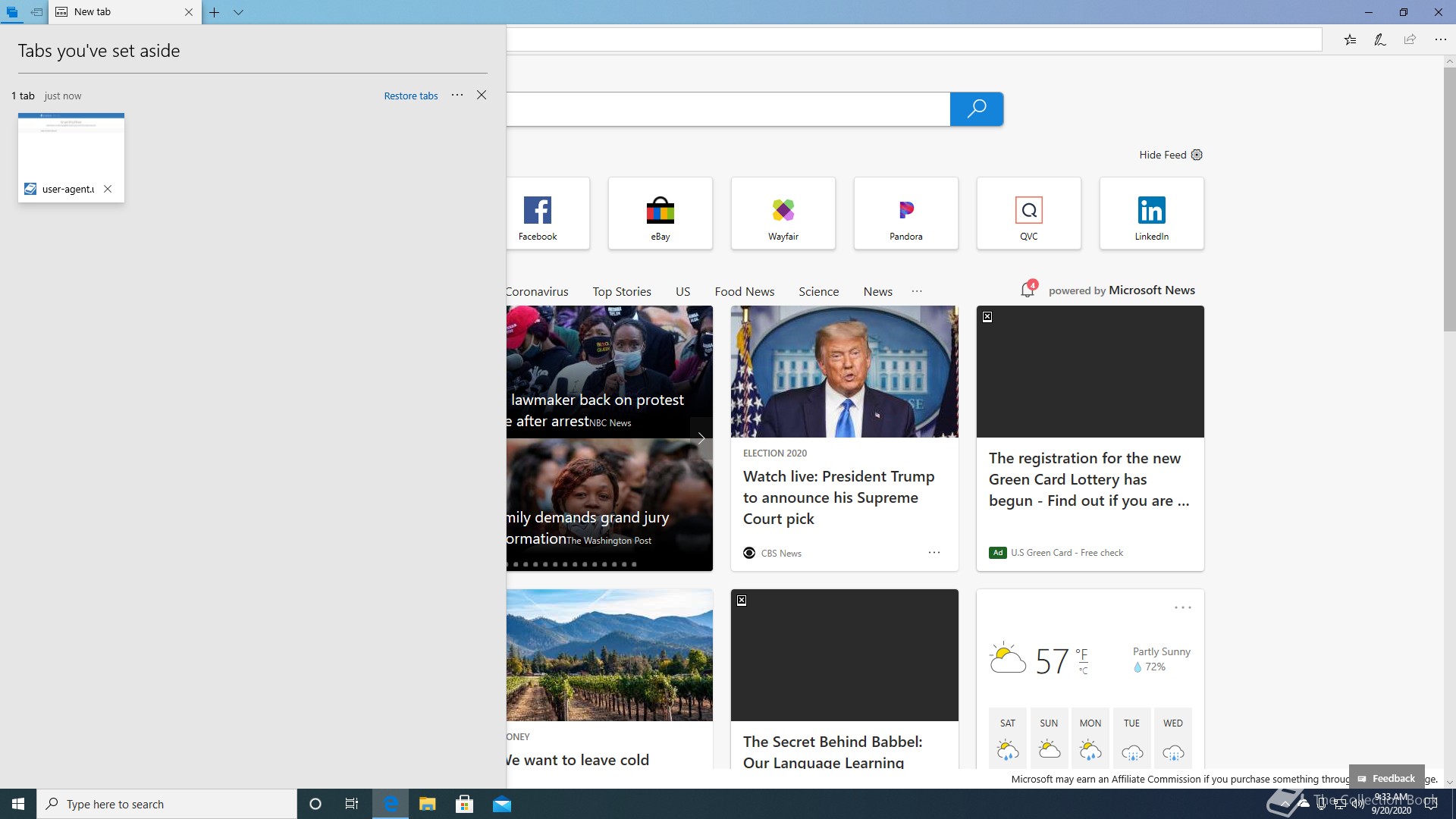Open Watch live President Trump headline
Image resolution: width=1456 pixels, height=819 pixels.
(839, 497)
